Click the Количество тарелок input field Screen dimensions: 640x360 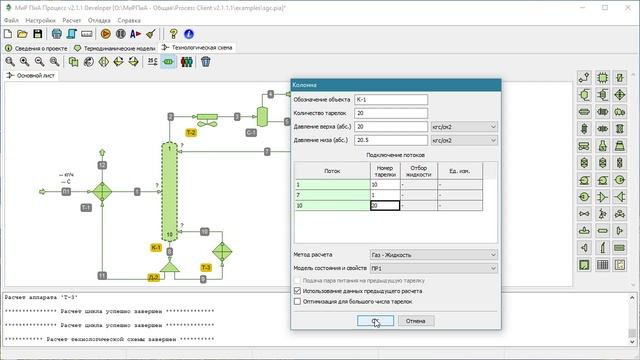391,113
